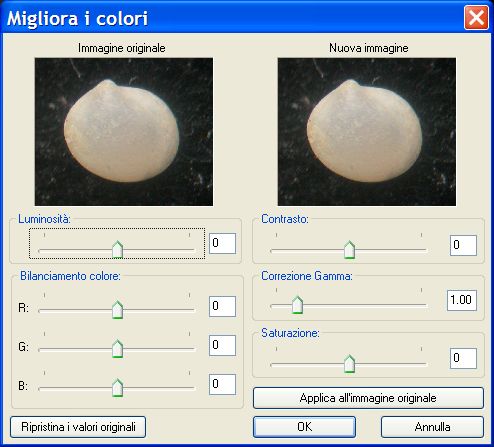Click the G value input box
Viewport: 494px width, 447px height.
pyautogui.click(x=222, y=345)
